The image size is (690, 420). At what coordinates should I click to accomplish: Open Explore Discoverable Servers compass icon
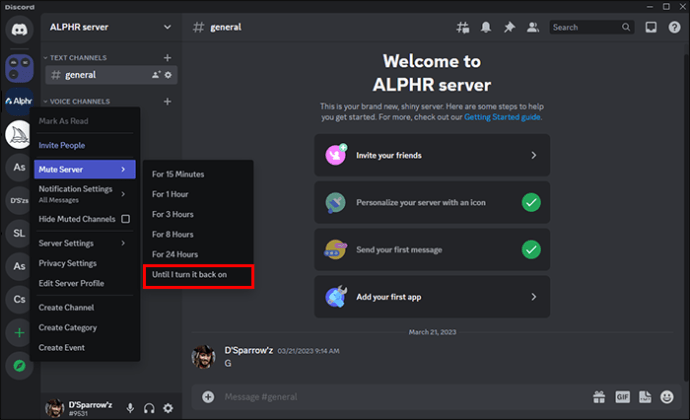(19, 365)
